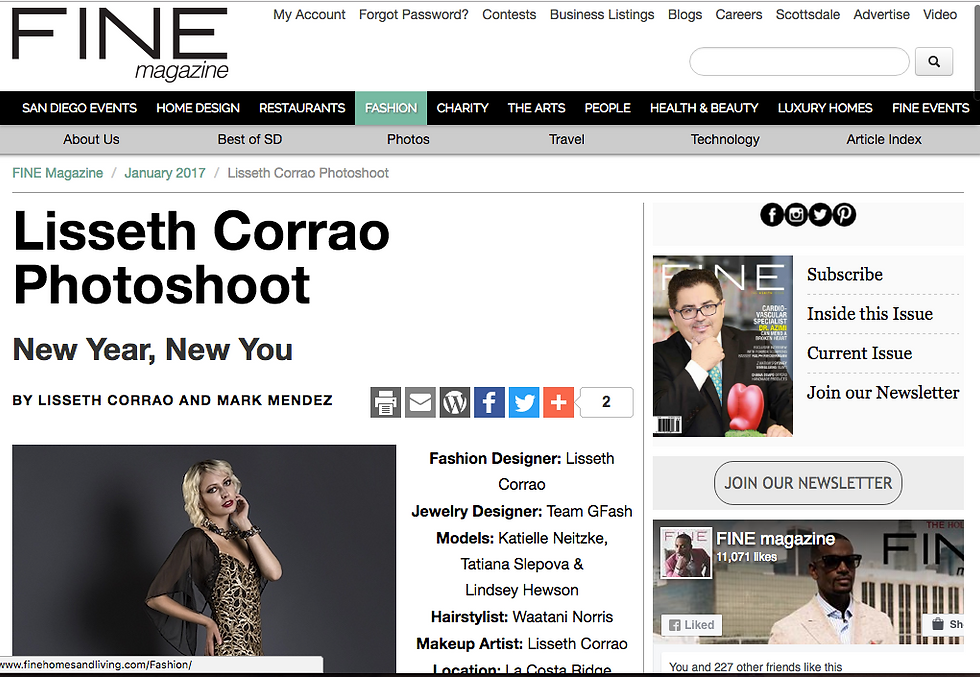Open the Charity section

[462, 108]
